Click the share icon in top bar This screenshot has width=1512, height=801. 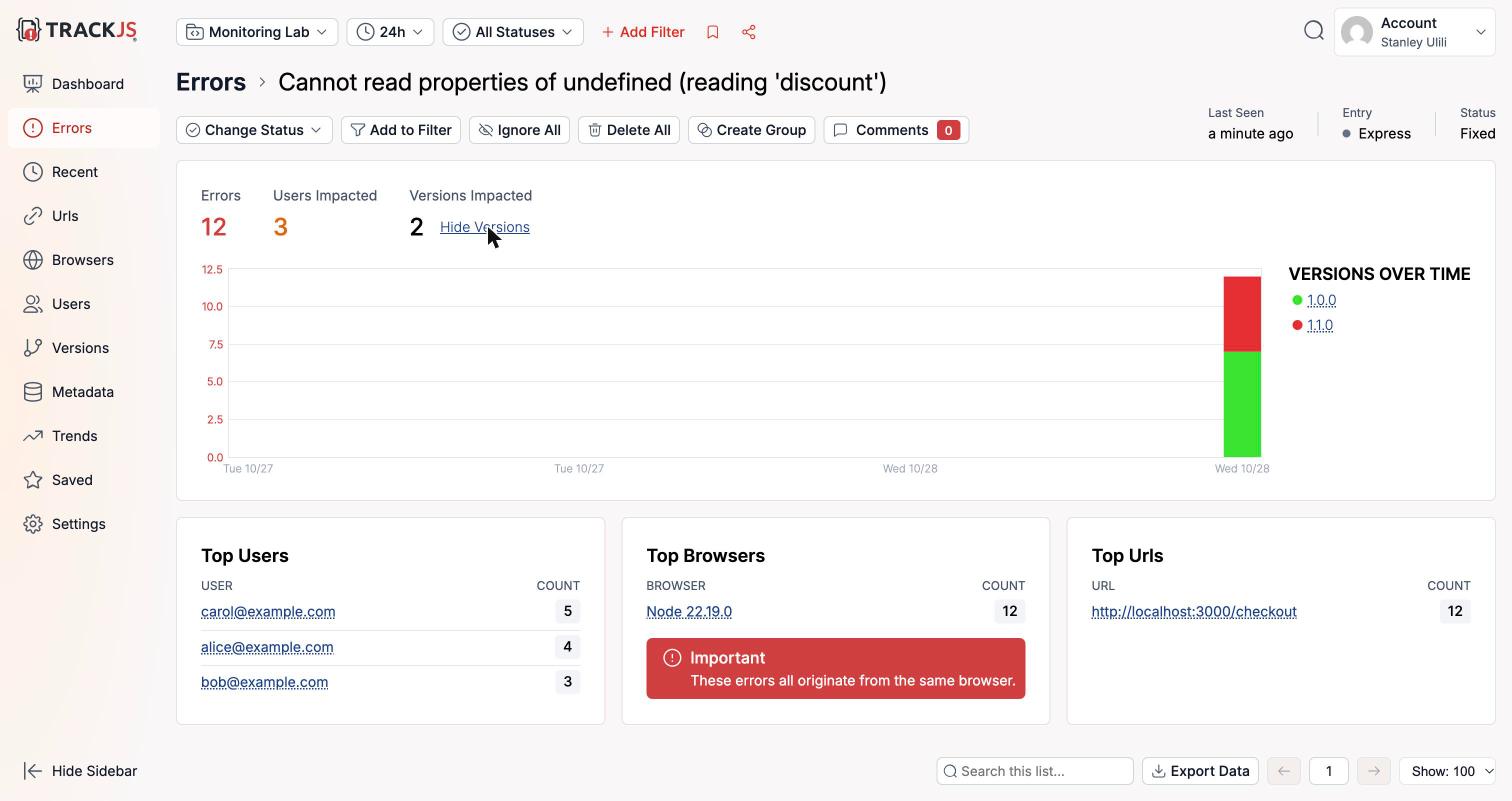point(749,32)
